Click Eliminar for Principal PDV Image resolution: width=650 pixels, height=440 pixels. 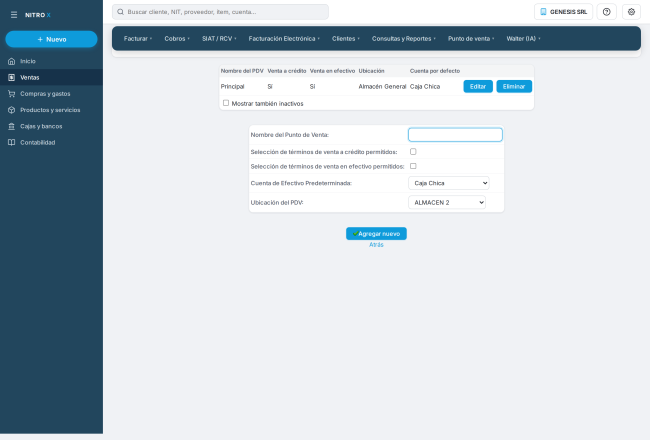[x=514, y=86]
